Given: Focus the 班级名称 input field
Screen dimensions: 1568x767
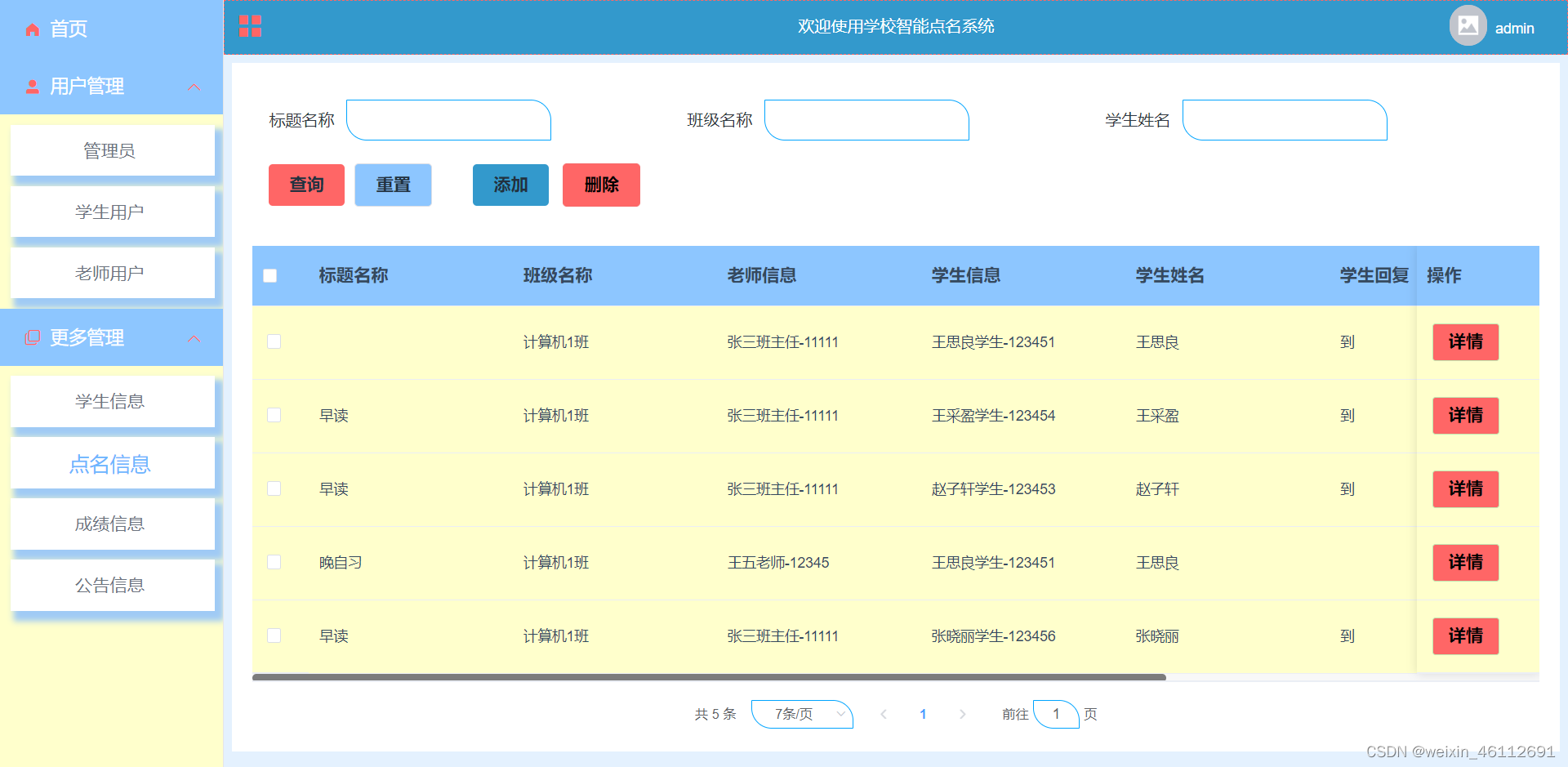Looking at the screenshot, I should coord(866,120).
